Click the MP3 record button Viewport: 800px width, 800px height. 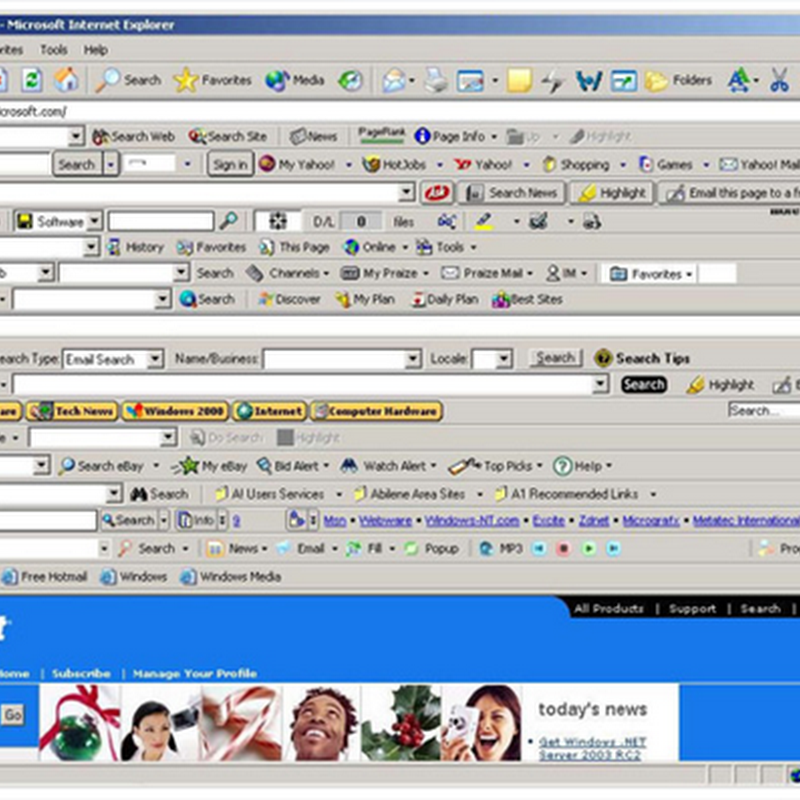coord(563,548)
